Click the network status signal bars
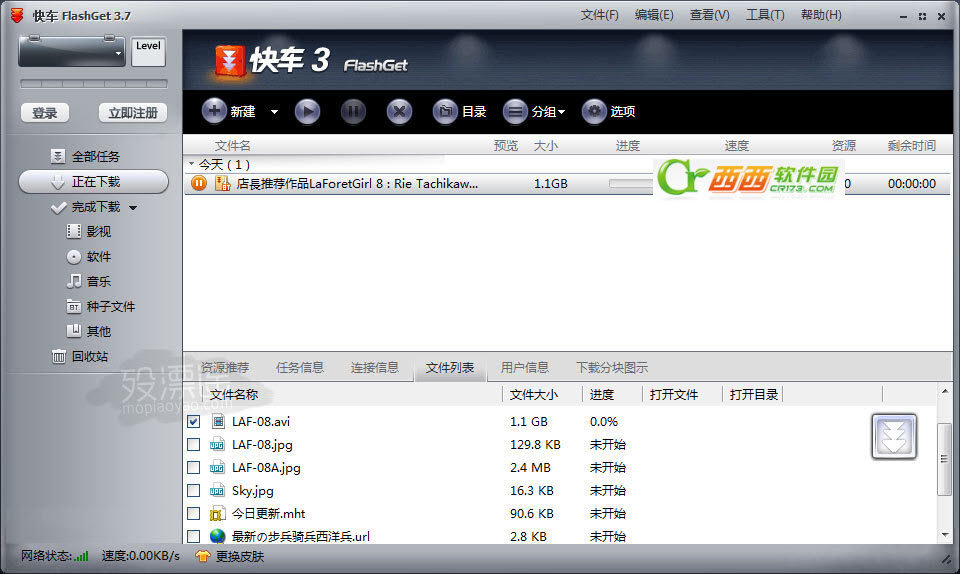Viewport: 960px width, 574px height. tap(81, 556)
